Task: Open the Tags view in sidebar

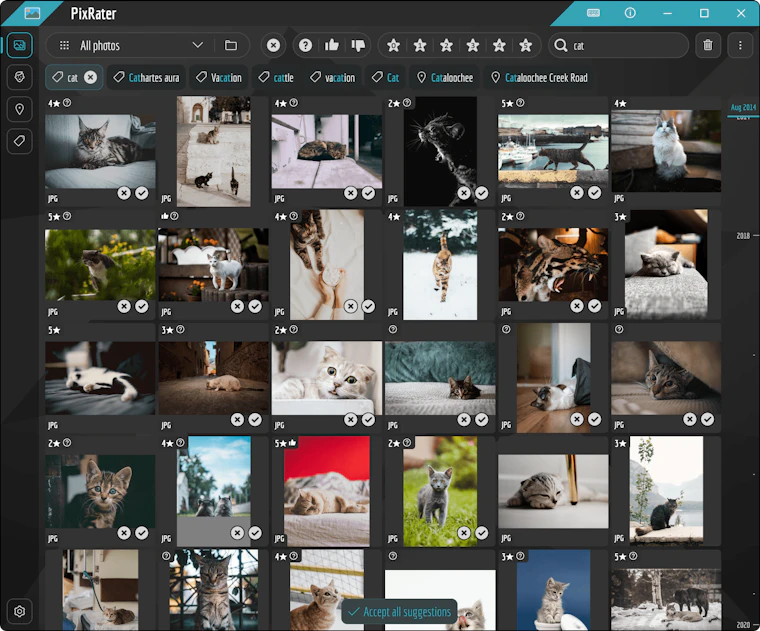Action: (x=19, y=141)
